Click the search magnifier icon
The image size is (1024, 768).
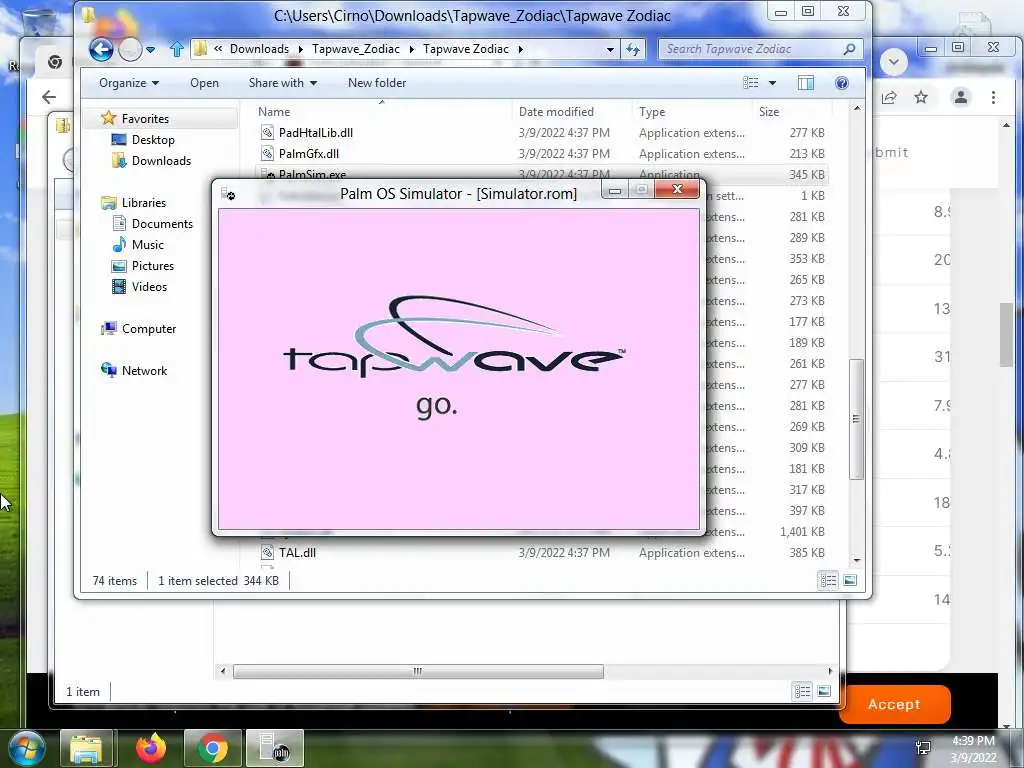(849, 49)
